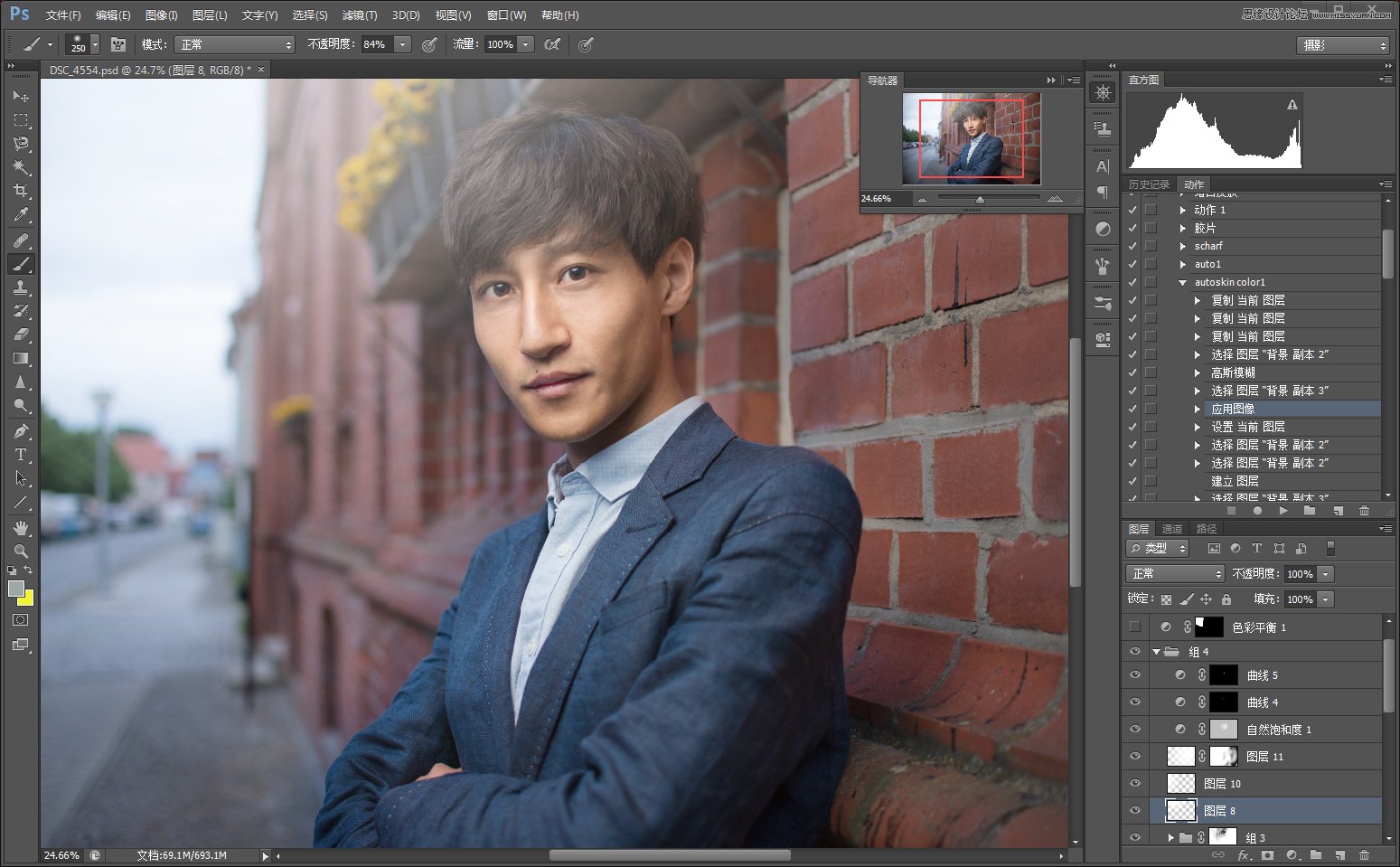The image size is (1400, 867).
Task: Collapse the 组 4 layer group
Action: 1156,651
